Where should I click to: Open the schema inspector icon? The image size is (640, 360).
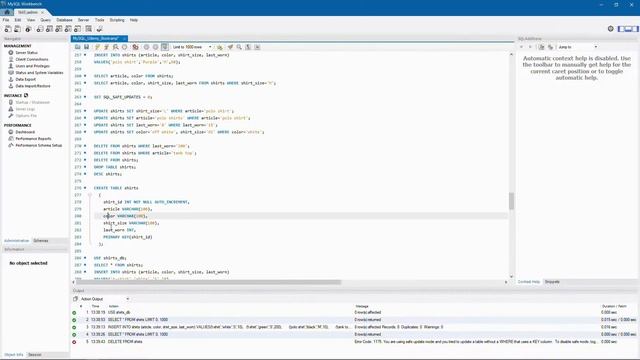[x=28, y=29]
